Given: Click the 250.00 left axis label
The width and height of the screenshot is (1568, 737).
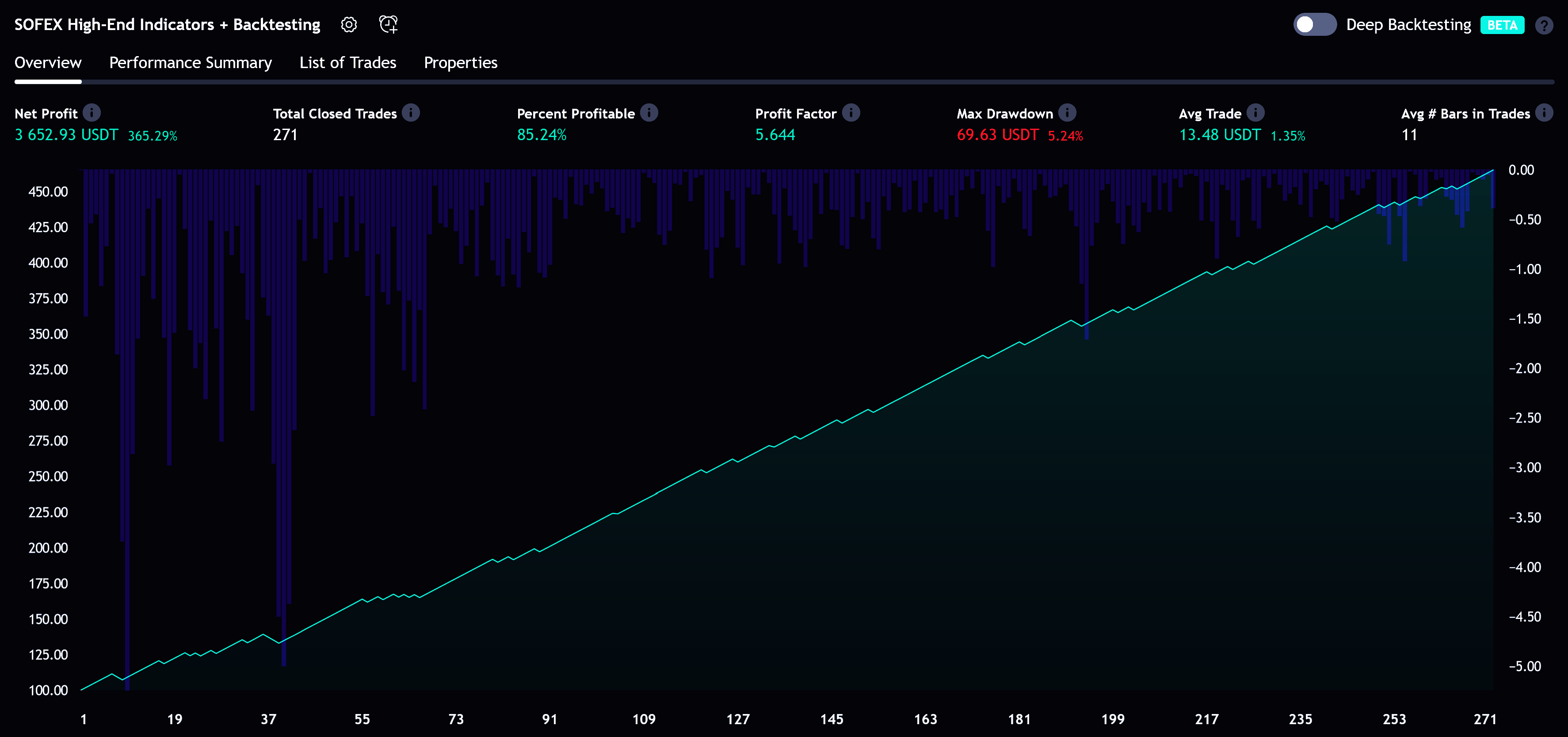Looking at the screenshot, I should pos(48,477).
